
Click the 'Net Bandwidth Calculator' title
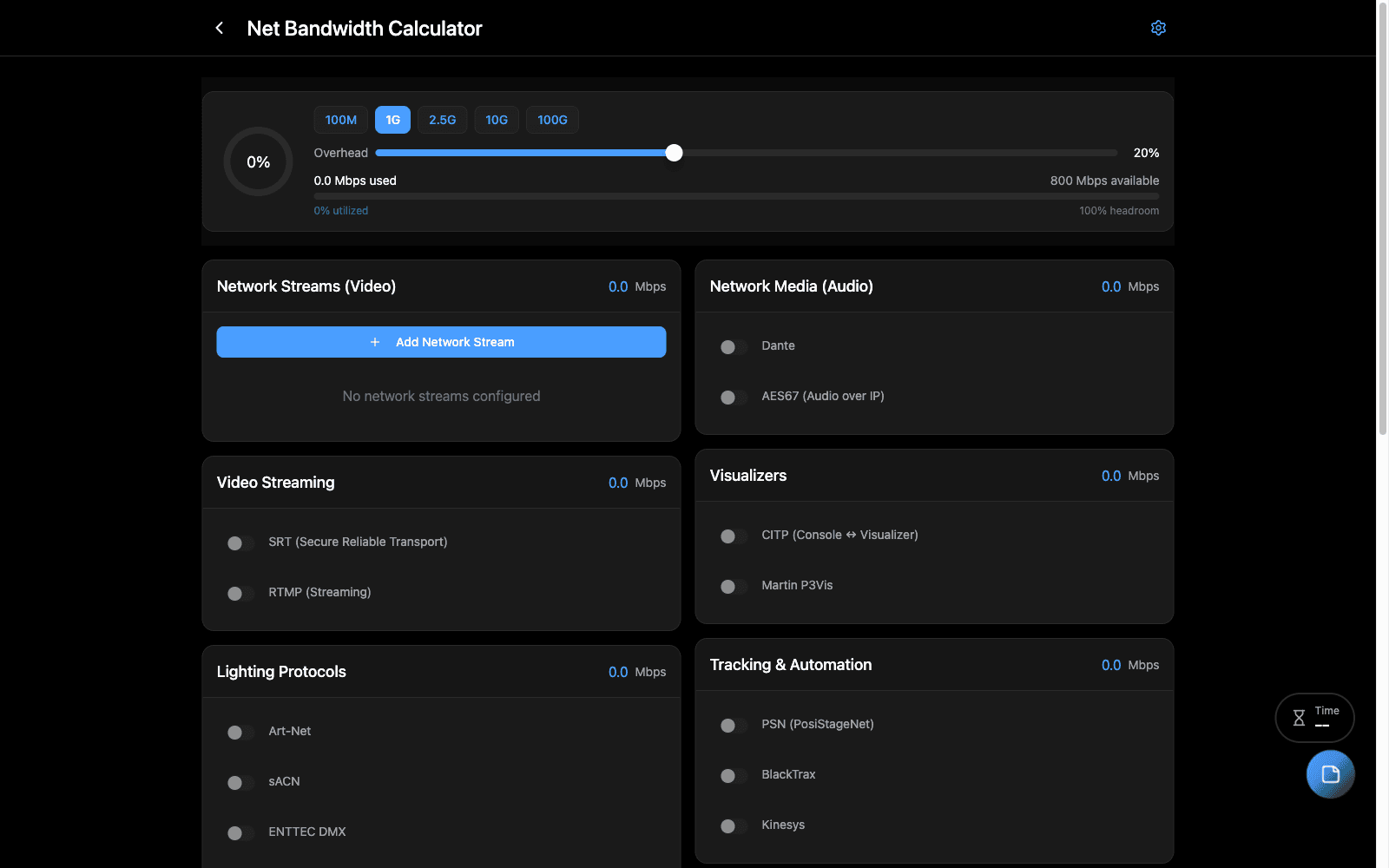point(365,29)
